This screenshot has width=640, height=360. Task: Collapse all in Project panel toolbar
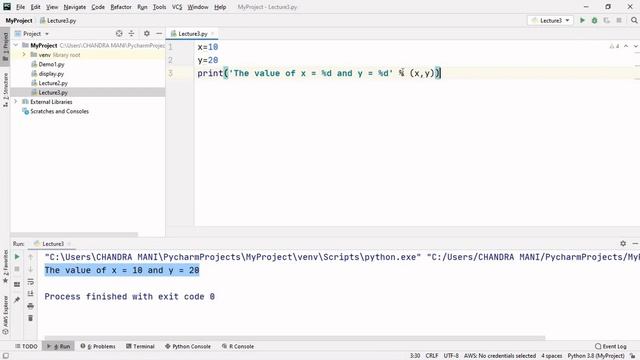[x=131, y=33]
